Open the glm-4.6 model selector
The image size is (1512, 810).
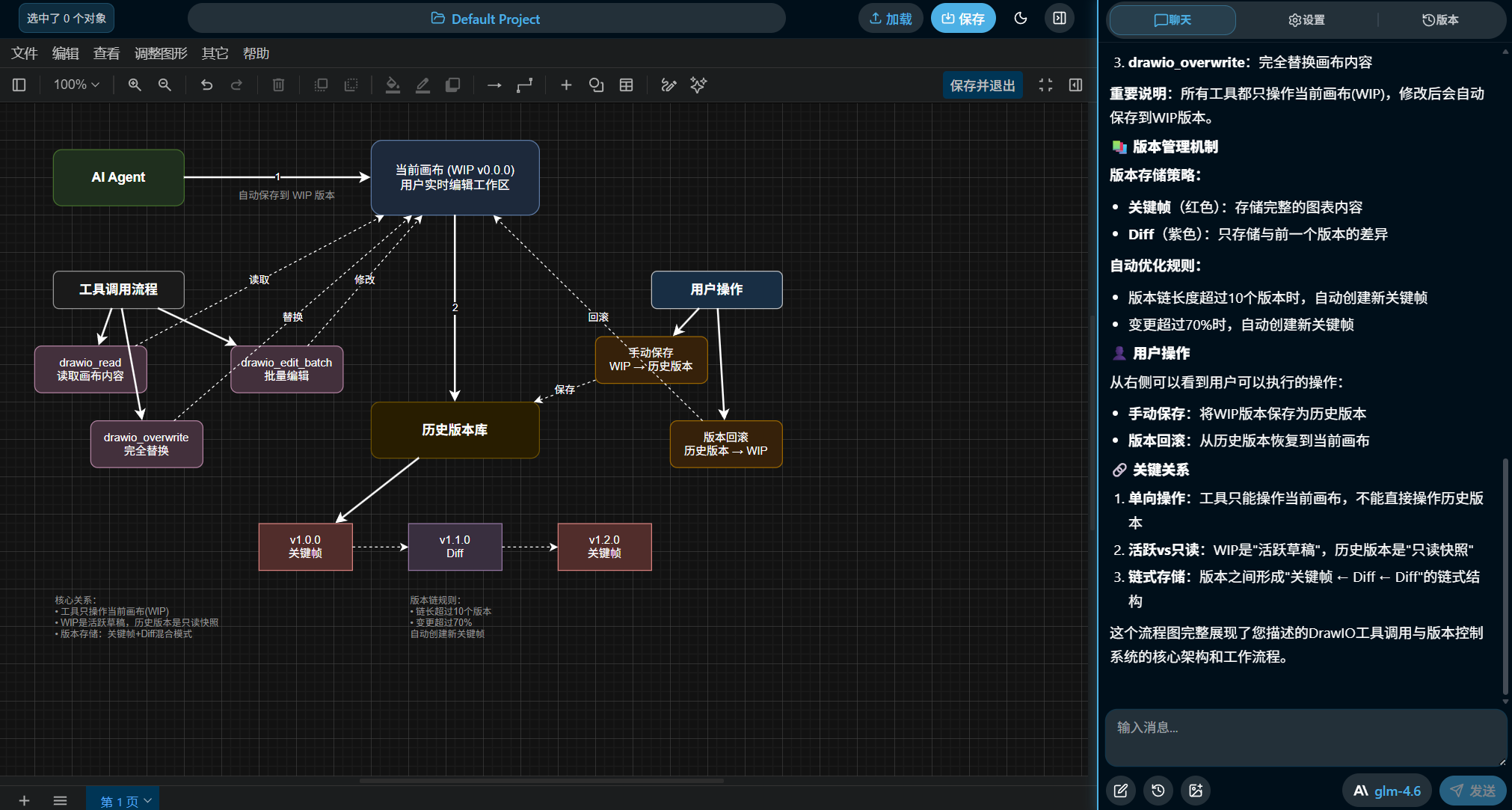(x=1388, y=791)
